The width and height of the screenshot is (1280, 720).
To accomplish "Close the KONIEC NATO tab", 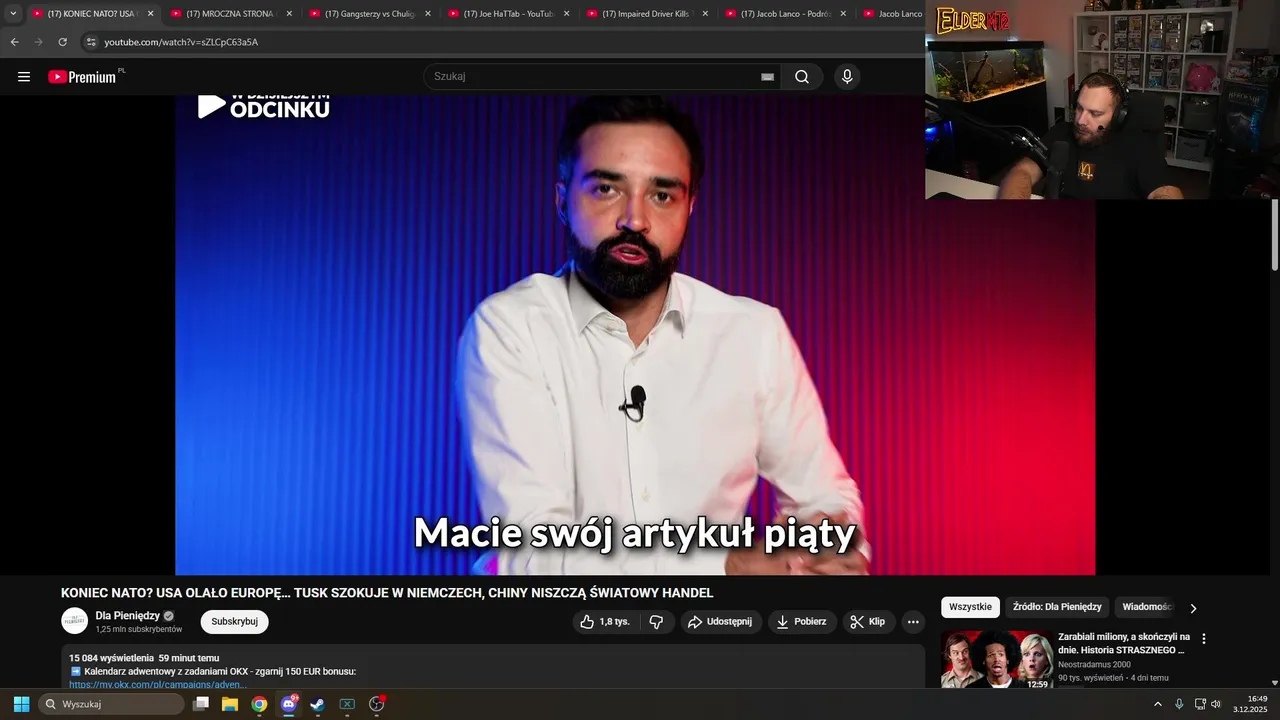I will pos(151,14).
